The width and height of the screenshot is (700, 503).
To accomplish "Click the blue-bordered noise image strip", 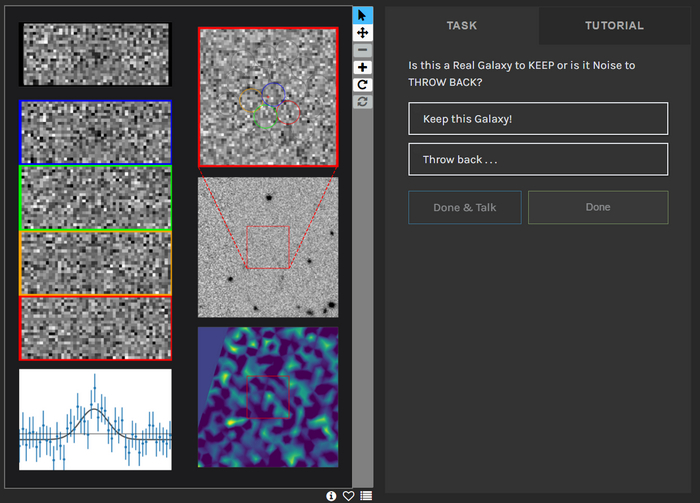I will [95, 132].
